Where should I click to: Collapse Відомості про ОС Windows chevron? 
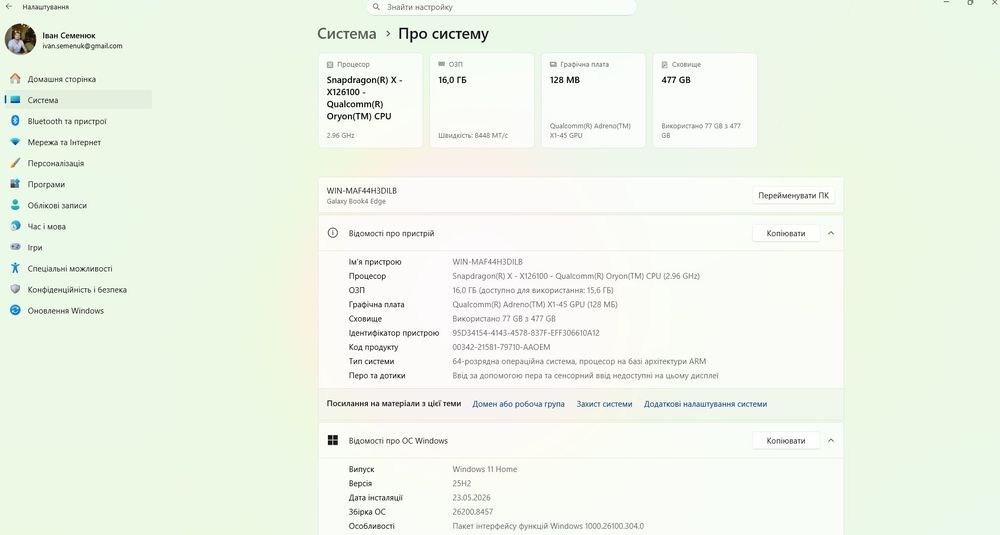[831, 441]
